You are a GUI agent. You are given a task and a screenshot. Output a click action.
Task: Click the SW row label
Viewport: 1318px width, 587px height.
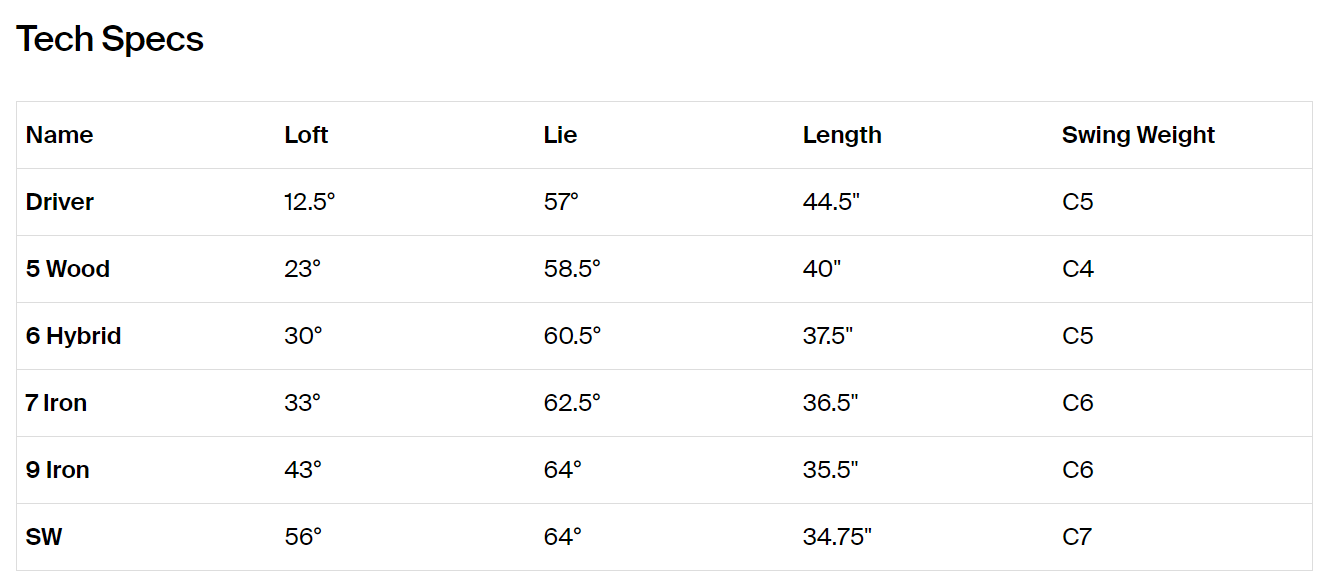[44, 537]
